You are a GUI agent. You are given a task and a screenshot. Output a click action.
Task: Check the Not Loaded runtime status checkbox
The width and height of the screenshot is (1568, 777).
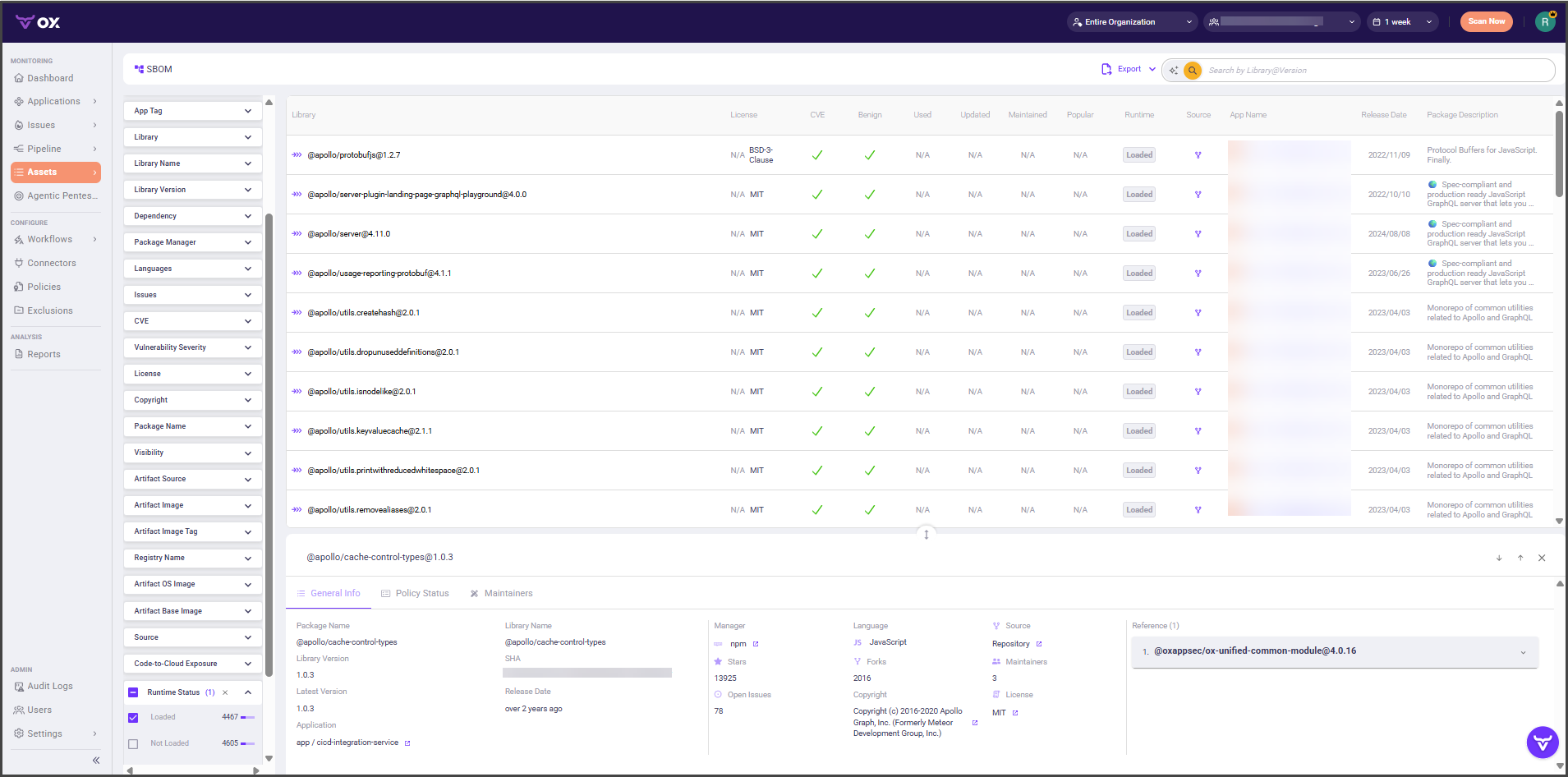tap(133, 744)
